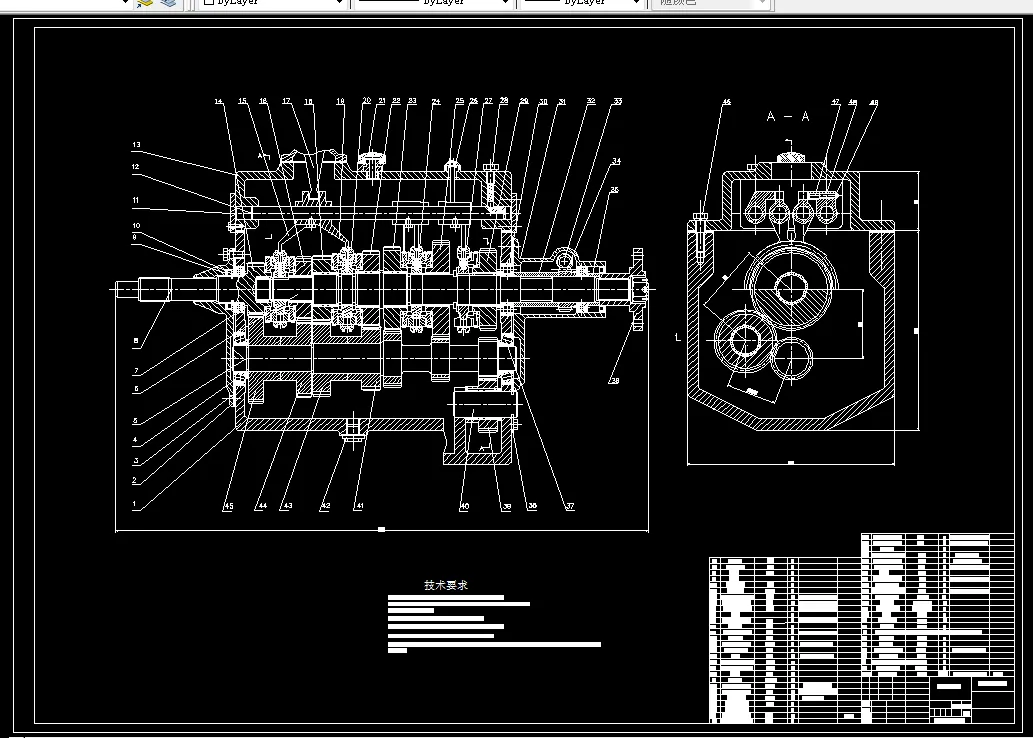Viewport: 1033px width, 738px height.
Task: Select the 'A – A' section view title
Action: 788,117
